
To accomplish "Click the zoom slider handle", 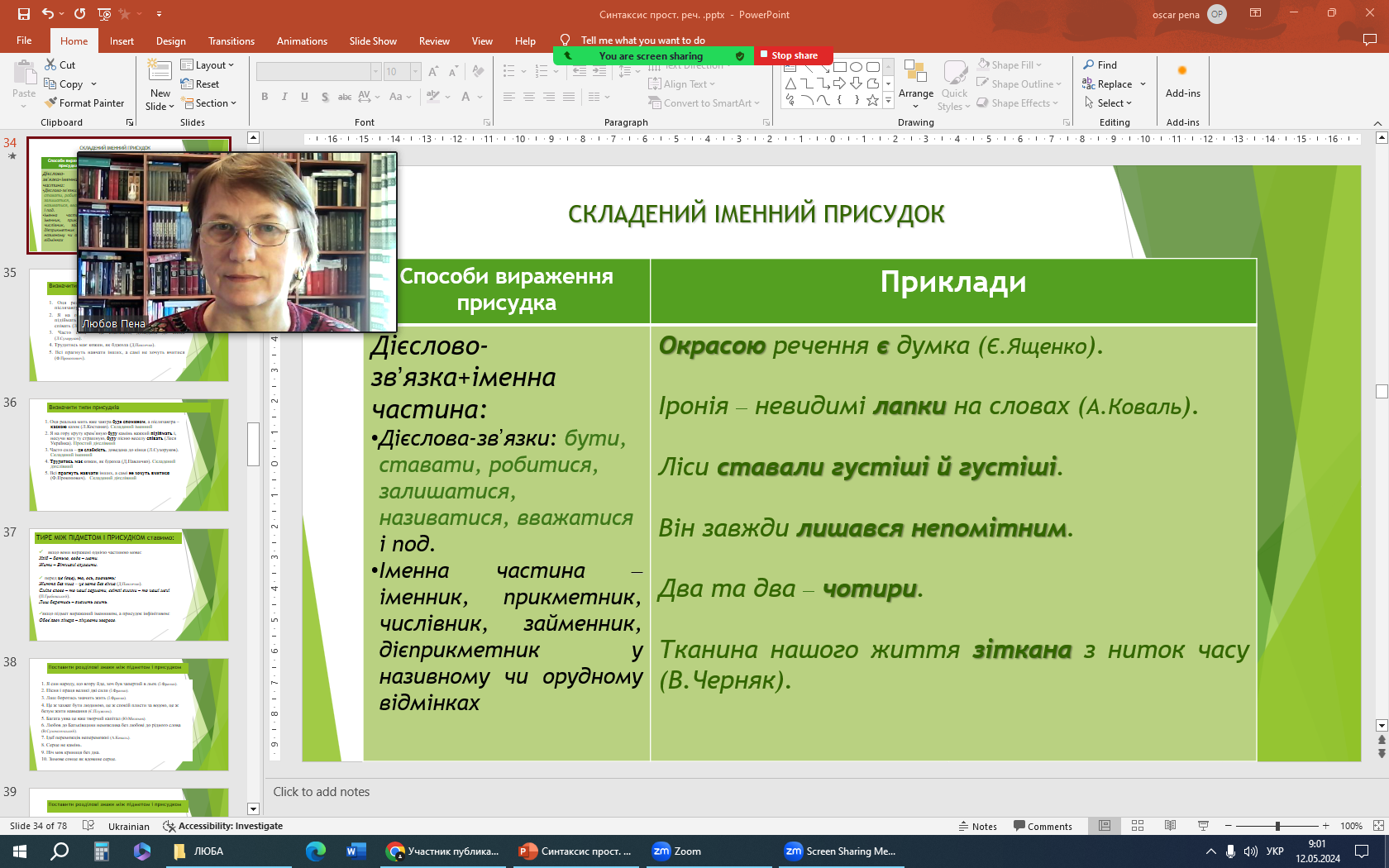I will pos(1277,826).
